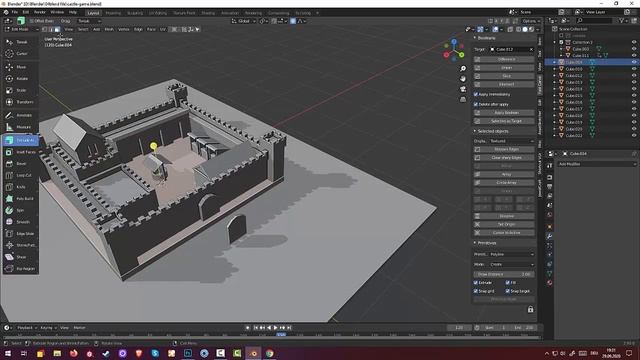Open the Window menu

pyautogui.click(x=57, y=12)
